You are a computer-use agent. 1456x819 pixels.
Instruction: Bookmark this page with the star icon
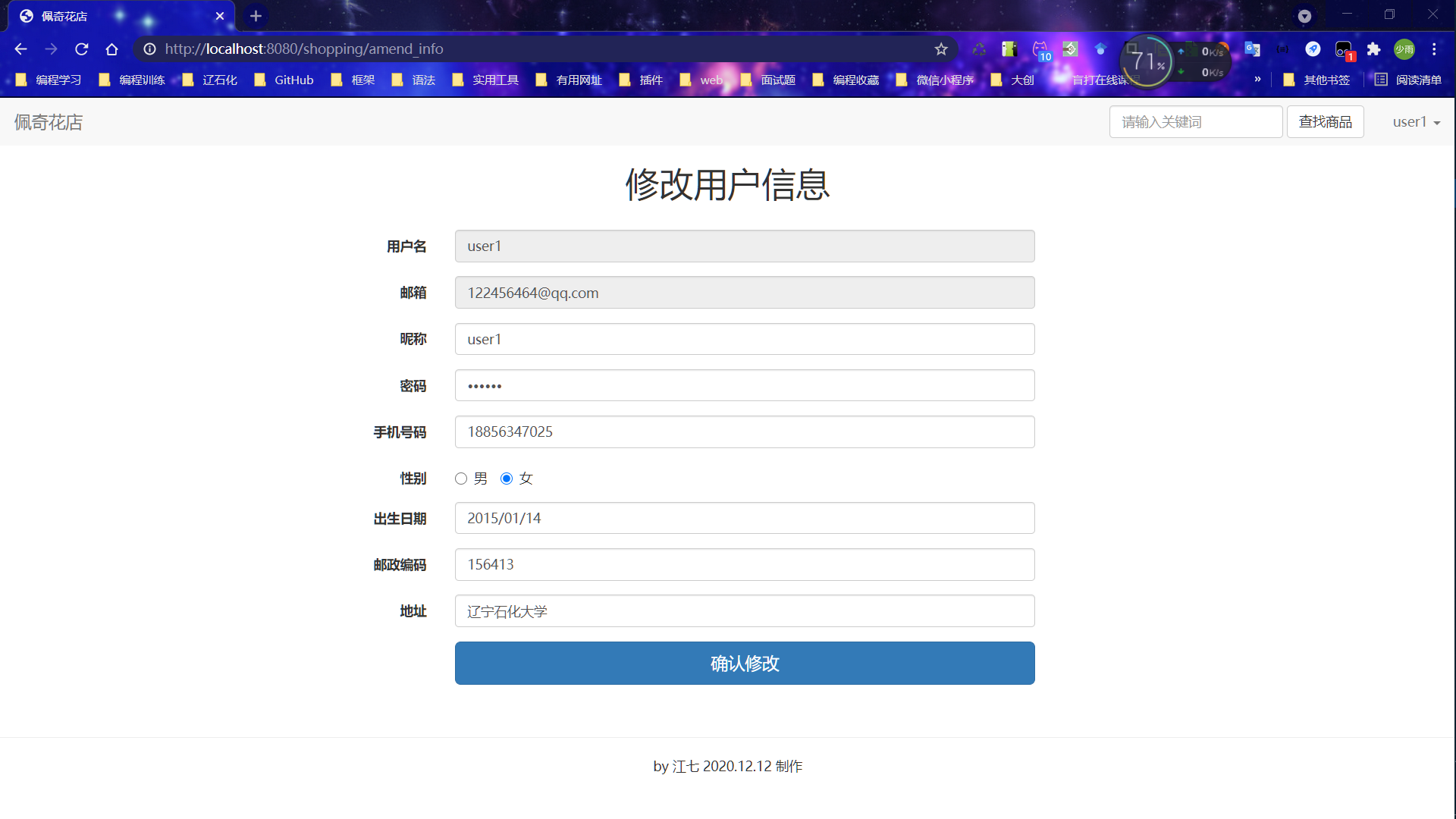[x=941, y=49]
